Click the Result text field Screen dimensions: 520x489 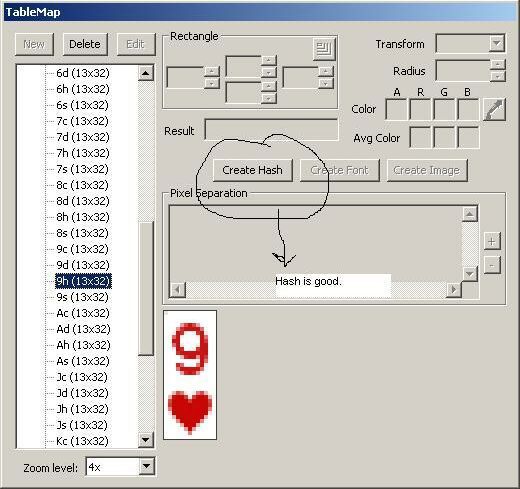[x=272, y=130]
